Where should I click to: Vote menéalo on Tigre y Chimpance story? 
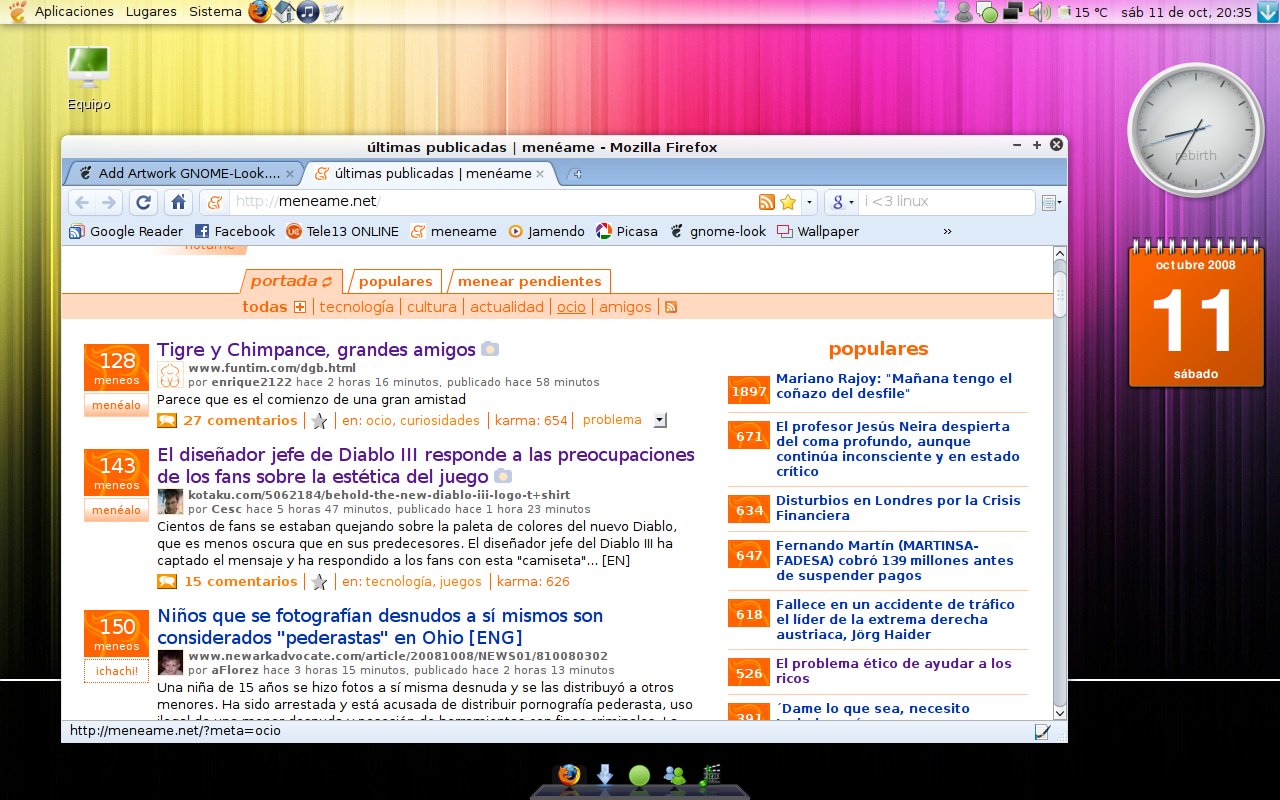[x=116, y=406]
